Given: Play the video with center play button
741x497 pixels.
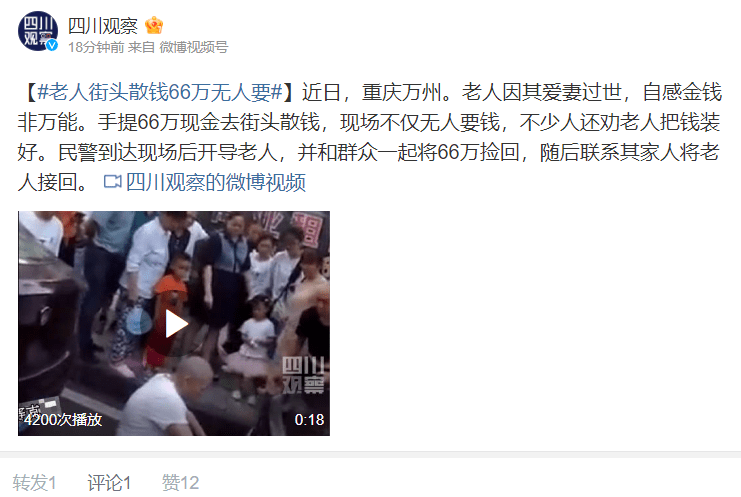Looking at the screenshot, I should point(175,324).
